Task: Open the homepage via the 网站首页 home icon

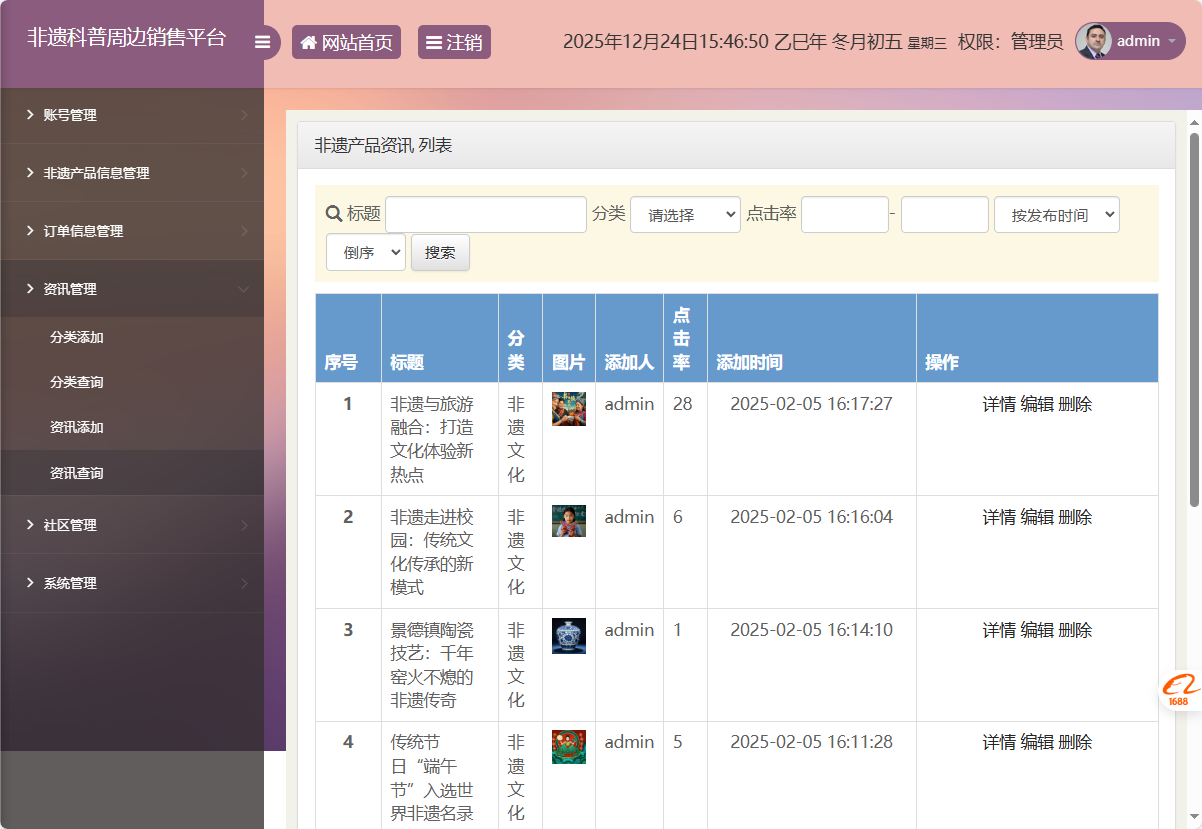Action: 309,41
